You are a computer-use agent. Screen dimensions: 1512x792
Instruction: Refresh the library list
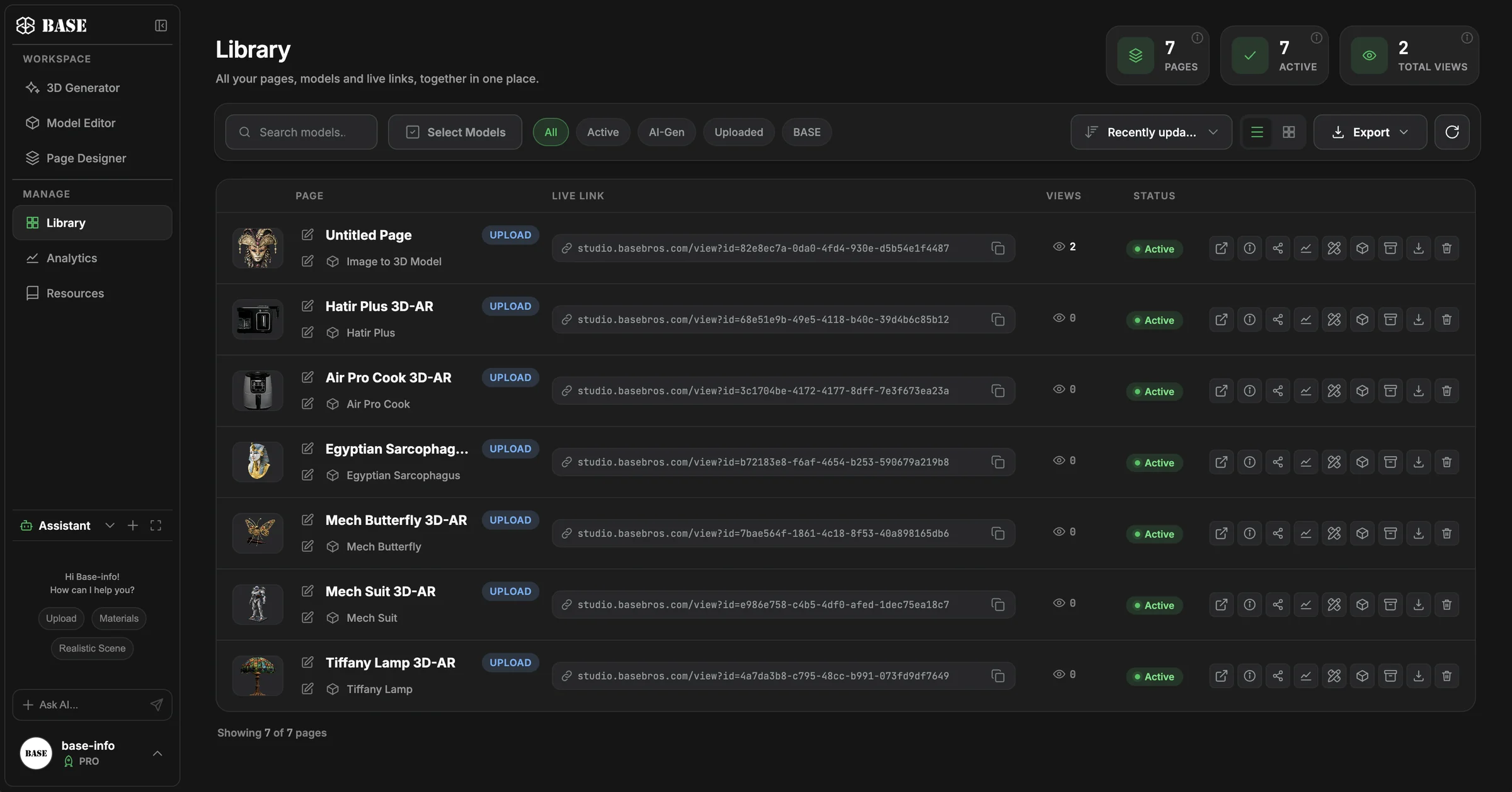[x=1452, y=132]
